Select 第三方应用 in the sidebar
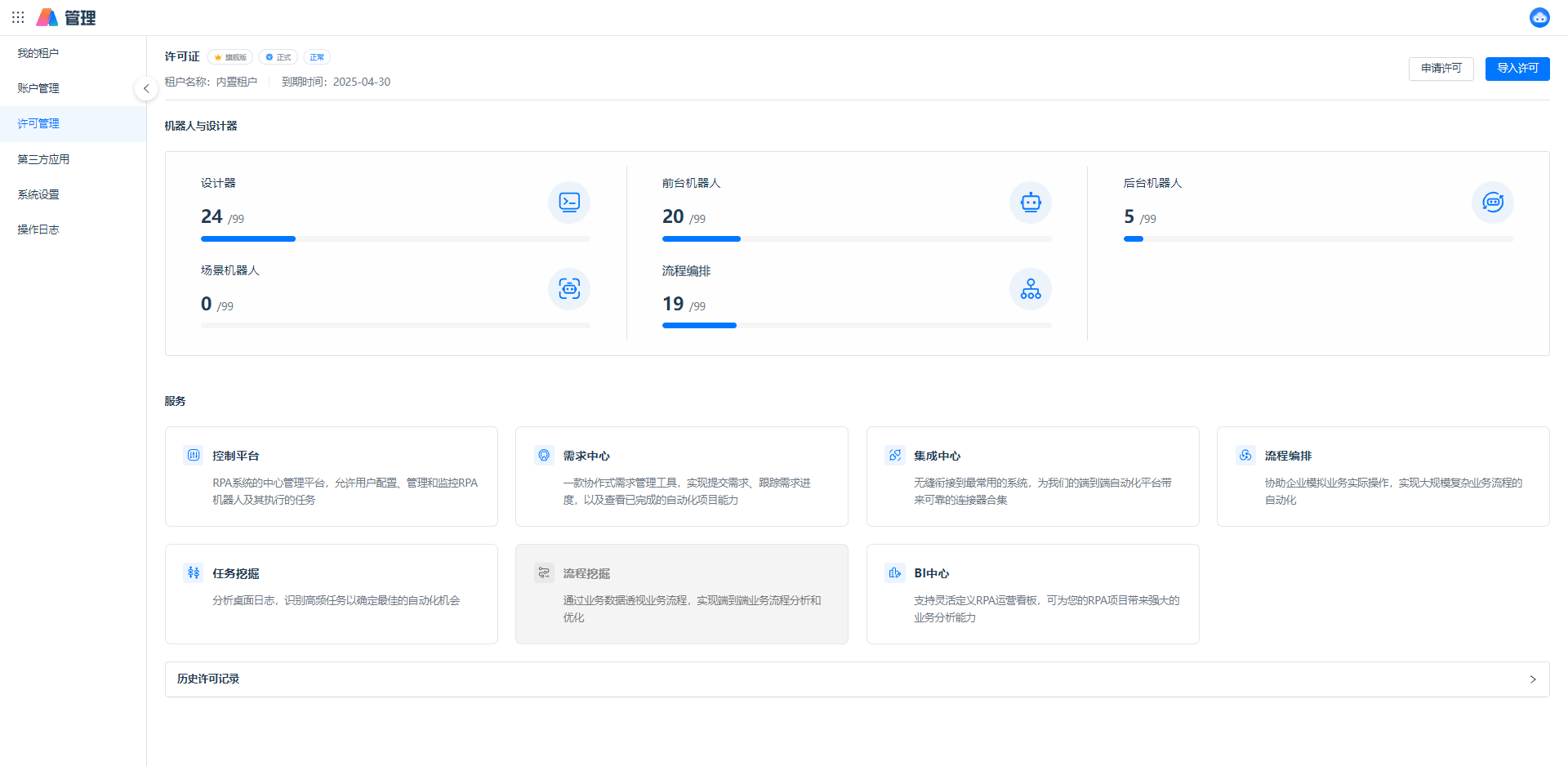The width and height of the screenshot is (1568, 766). click(43, 159)
